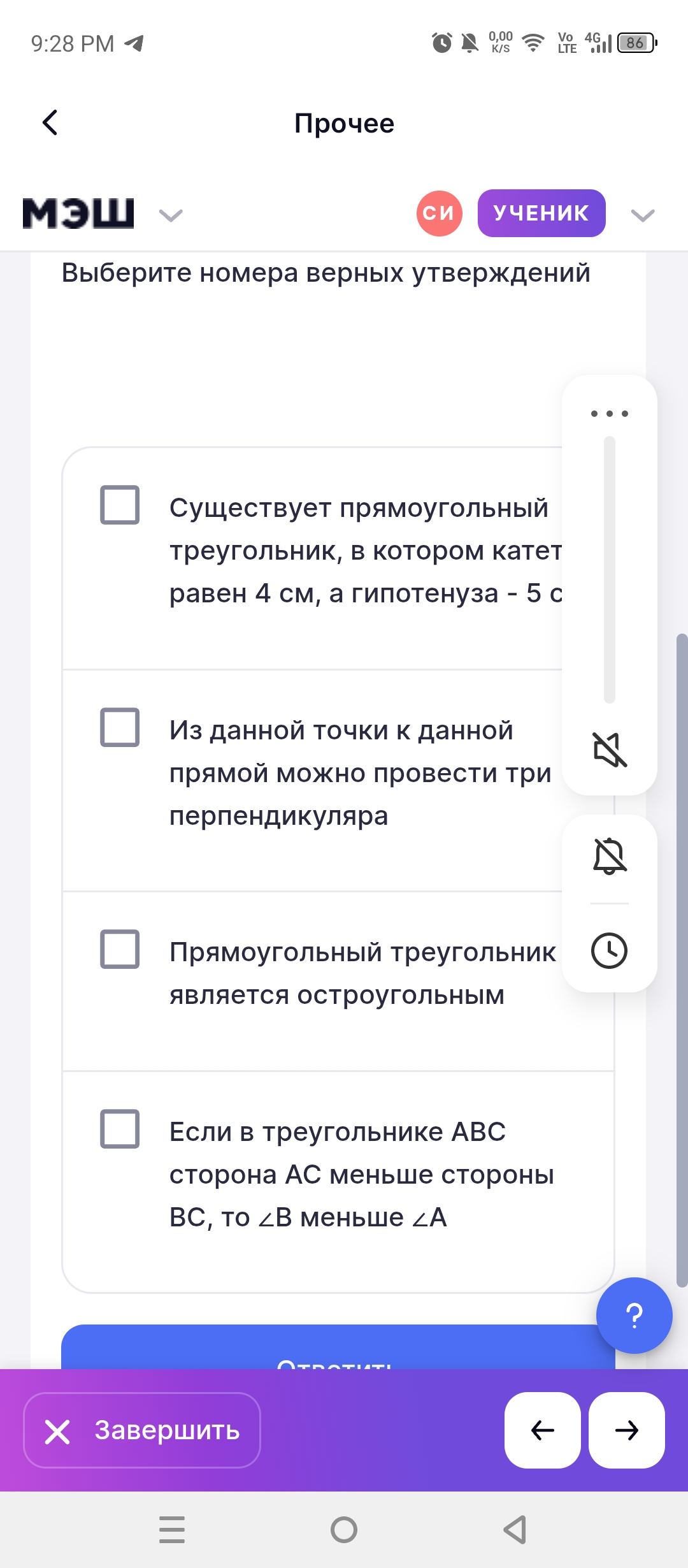Tick 'Прямоугольный треугольник является остроугольным' checkbox
The image size is (688, 1568).
pos(120,949)
